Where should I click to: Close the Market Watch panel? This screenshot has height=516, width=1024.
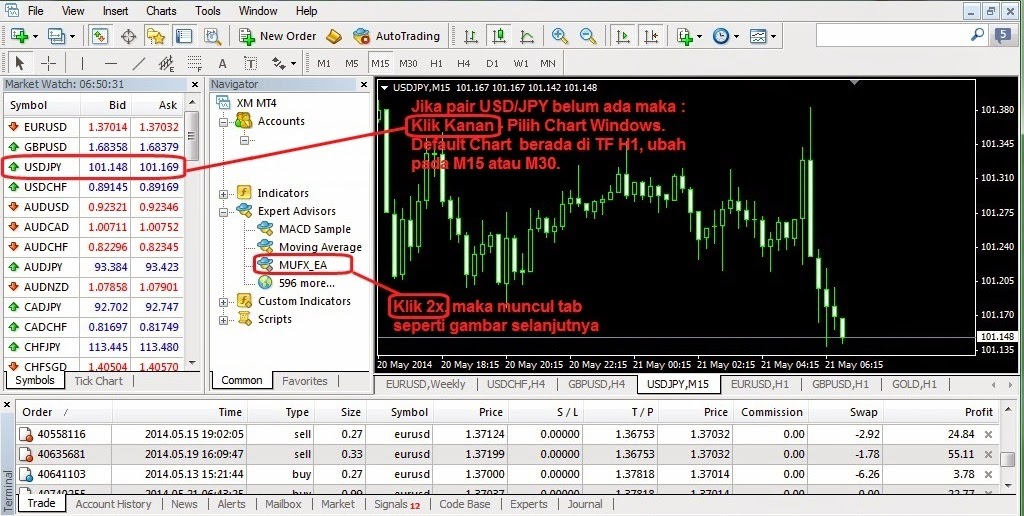pyautogui.click(x=195, y=84)
